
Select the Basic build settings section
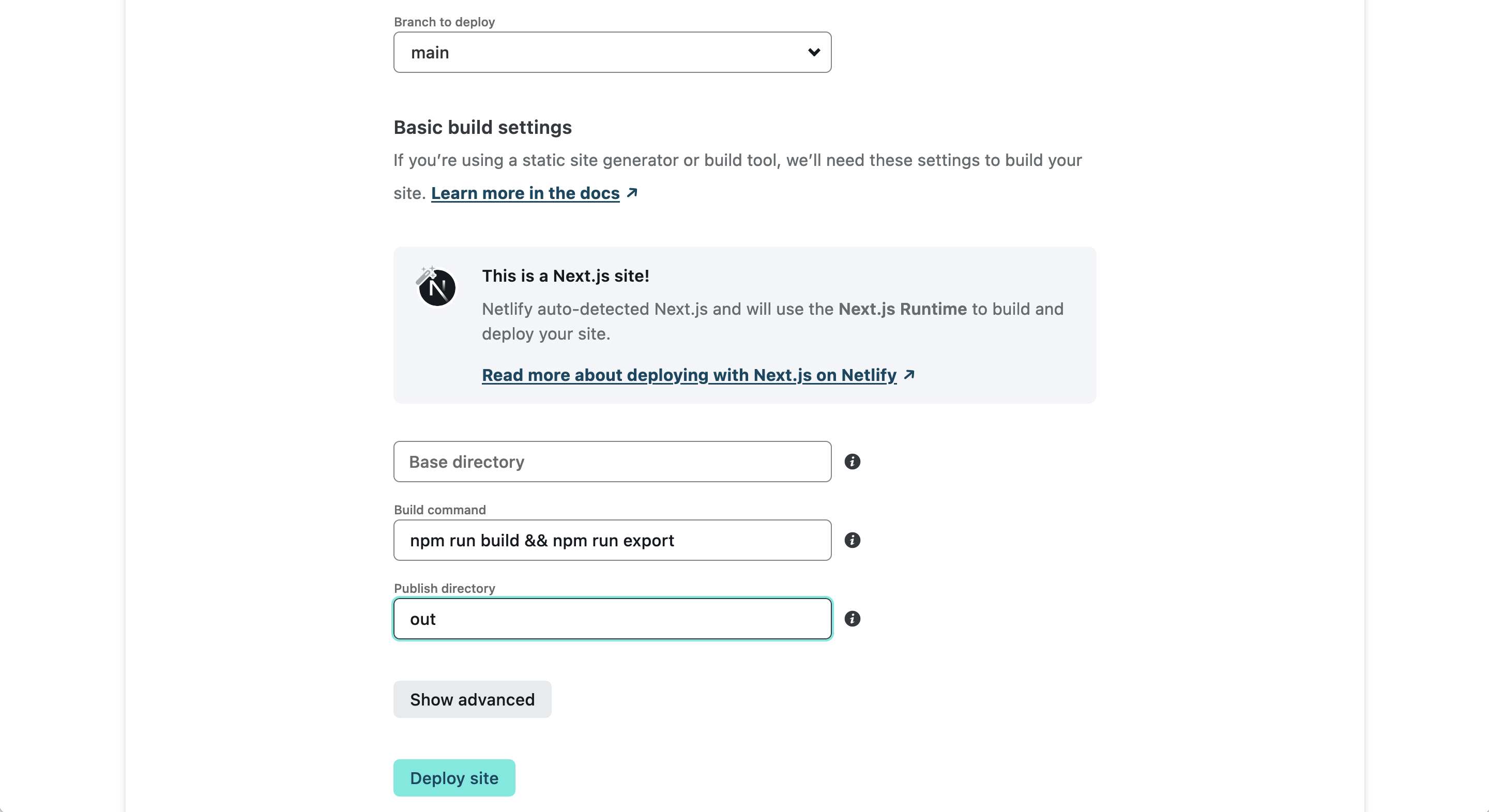coord(483,126)
